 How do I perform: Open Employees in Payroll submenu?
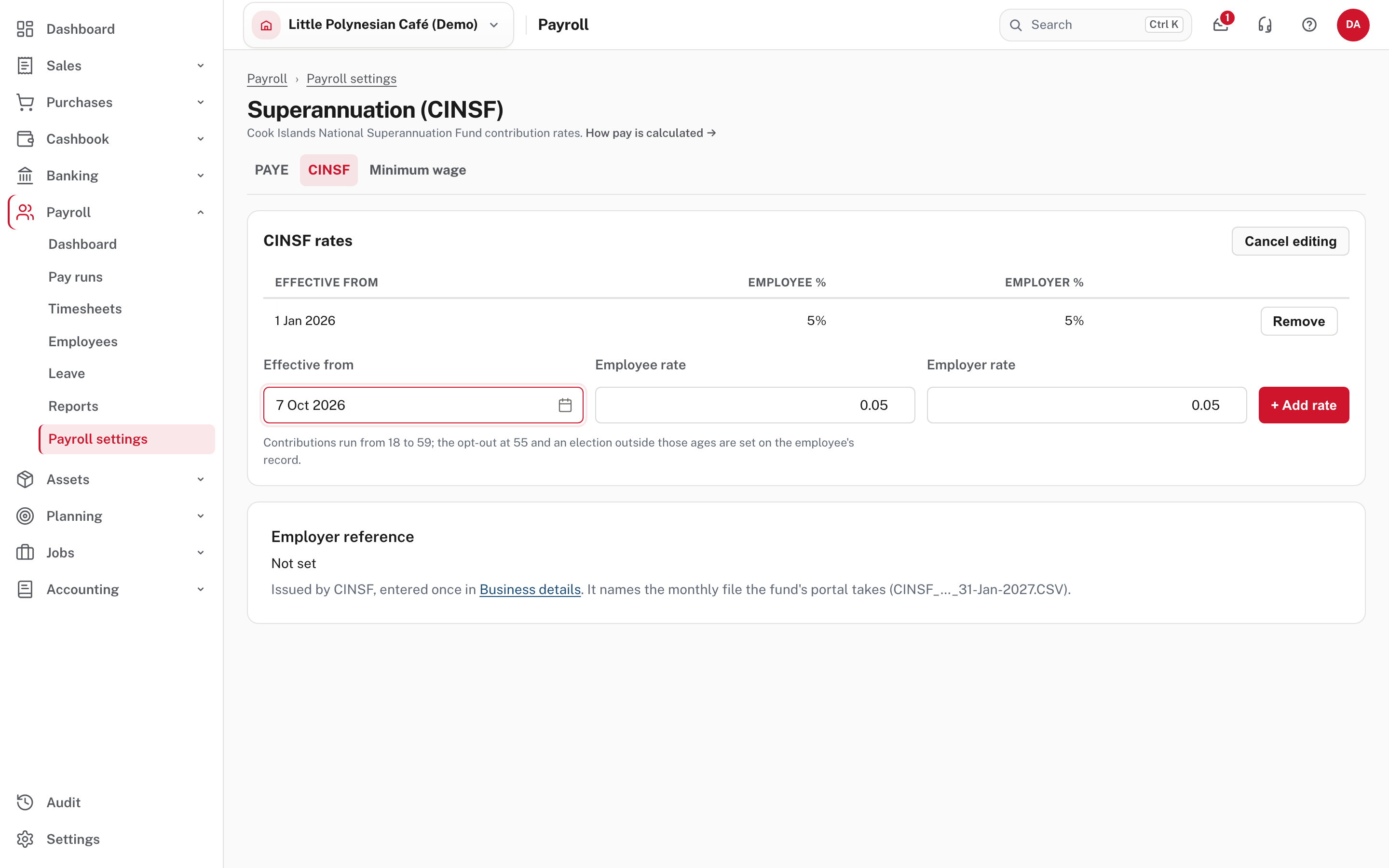tap(82, 341)
